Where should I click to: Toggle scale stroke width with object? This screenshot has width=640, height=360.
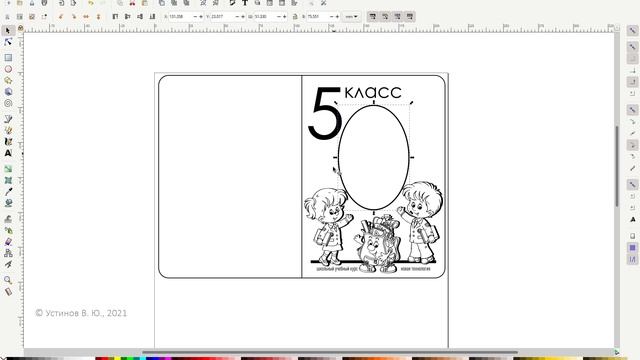tap(372, 17)
